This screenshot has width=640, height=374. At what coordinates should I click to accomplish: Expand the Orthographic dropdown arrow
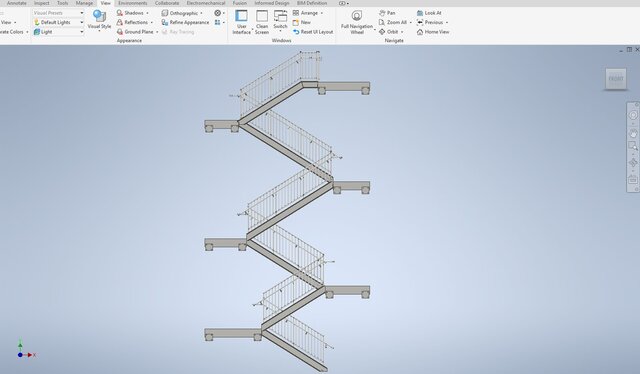[201, 13]
